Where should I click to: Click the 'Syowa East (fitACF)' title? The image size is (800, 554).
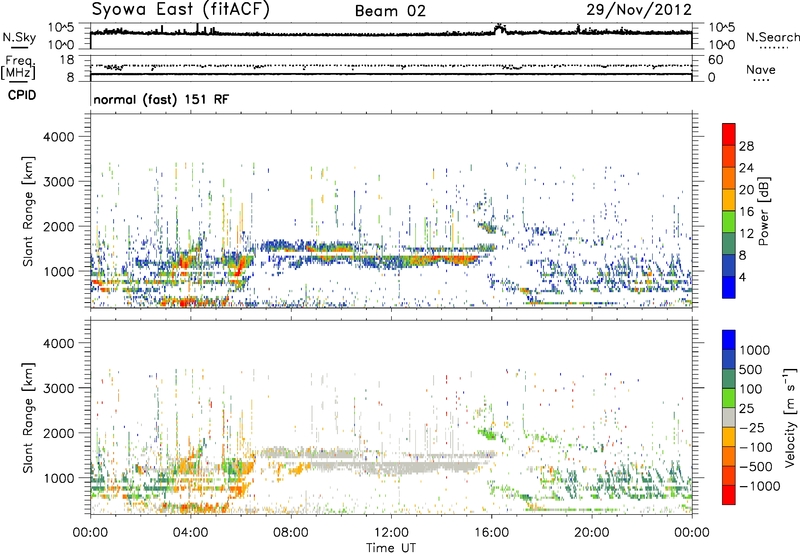point(181,9)
